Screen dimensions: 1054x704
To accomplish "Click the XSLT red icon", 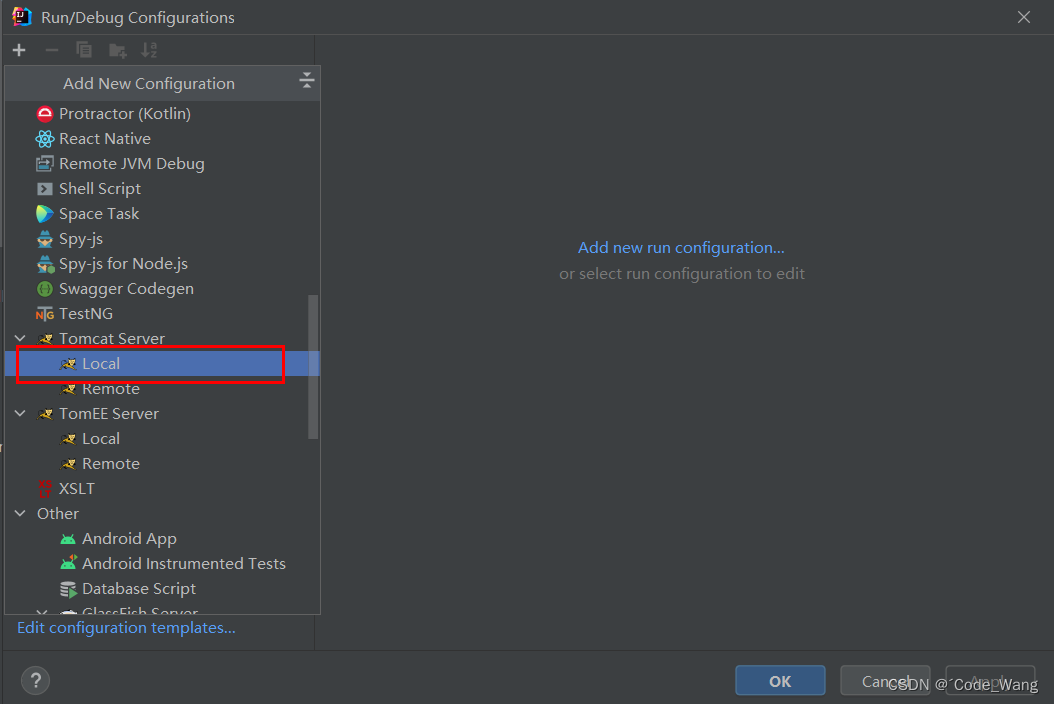I will coord(44,489).
